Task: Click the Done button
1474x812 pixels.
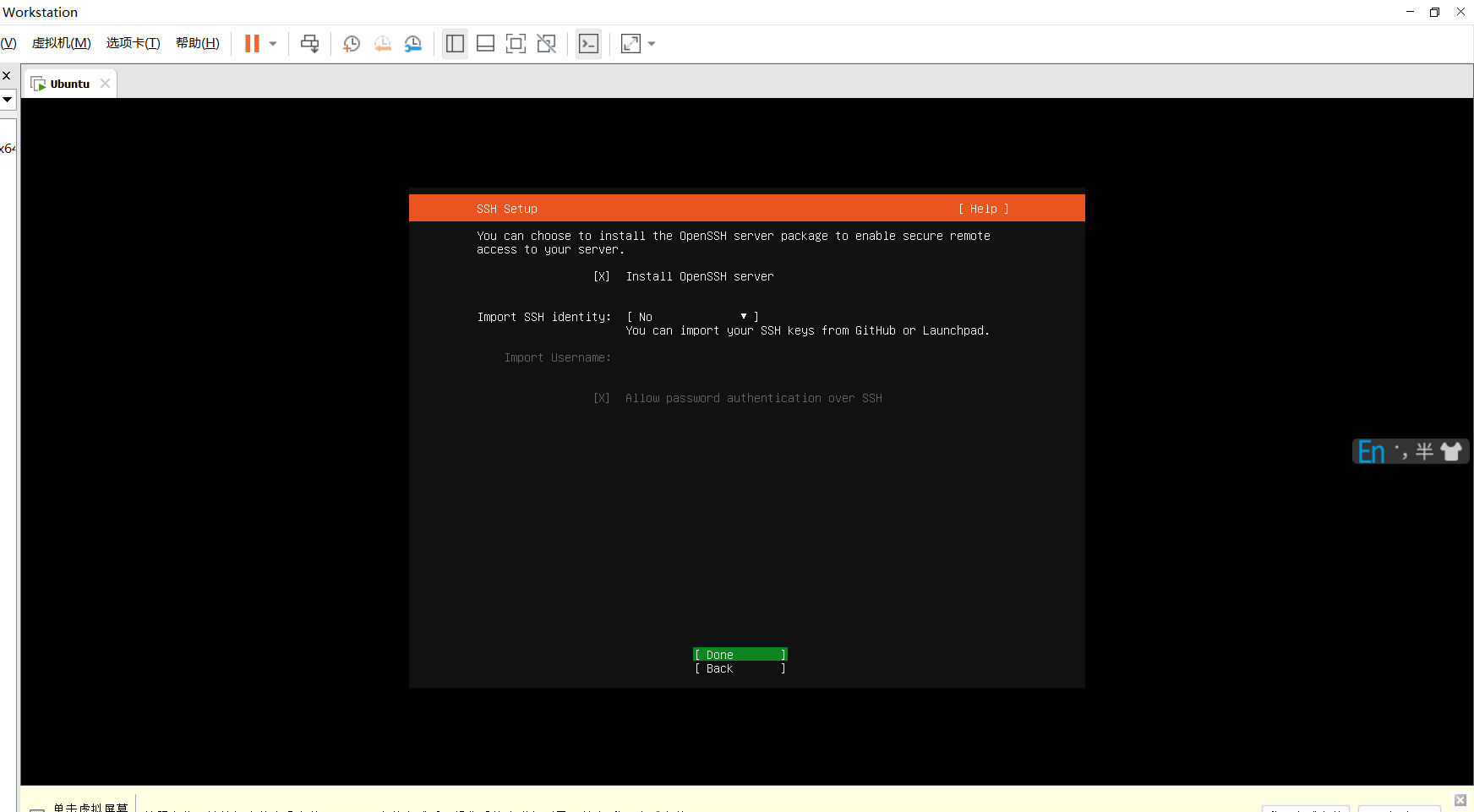Action: coord(740,655)
